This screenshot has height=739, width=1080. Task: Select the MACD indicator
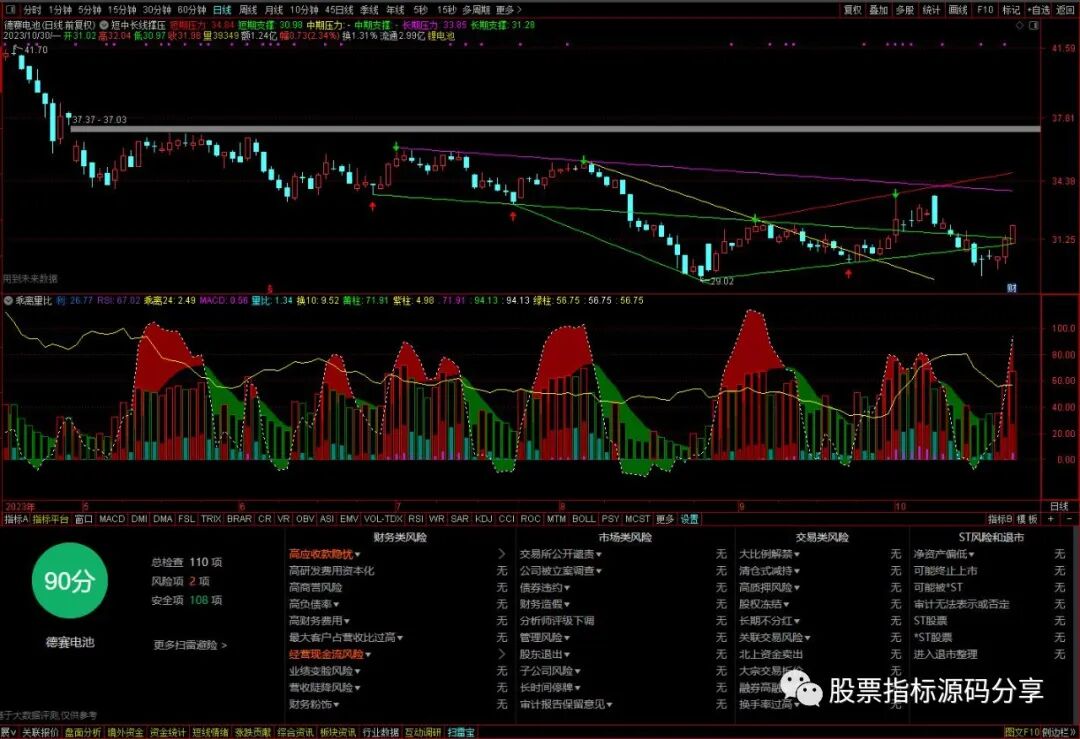click(112, 519)
